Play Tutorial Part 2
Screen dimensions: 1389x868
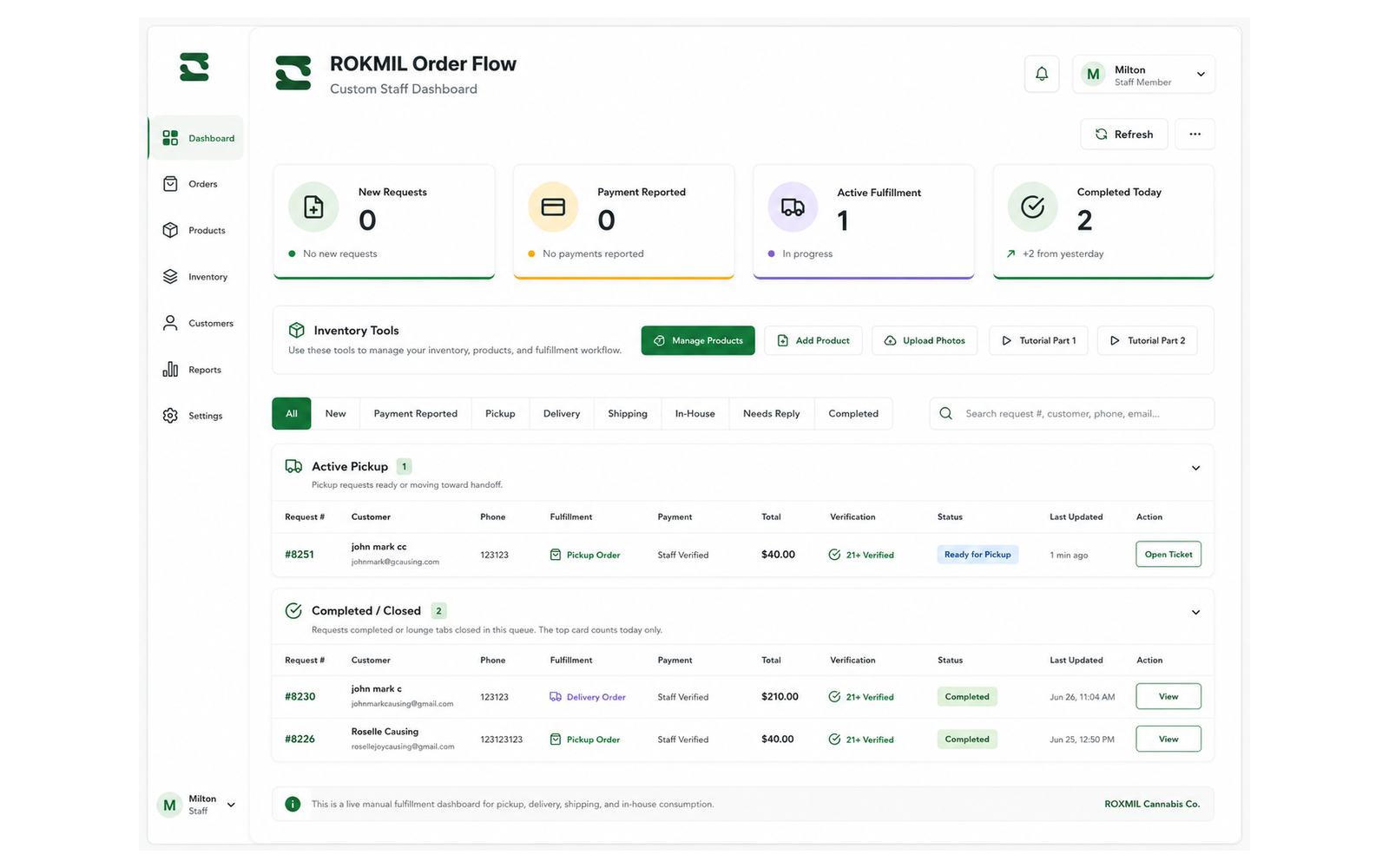coord(1148,340)
